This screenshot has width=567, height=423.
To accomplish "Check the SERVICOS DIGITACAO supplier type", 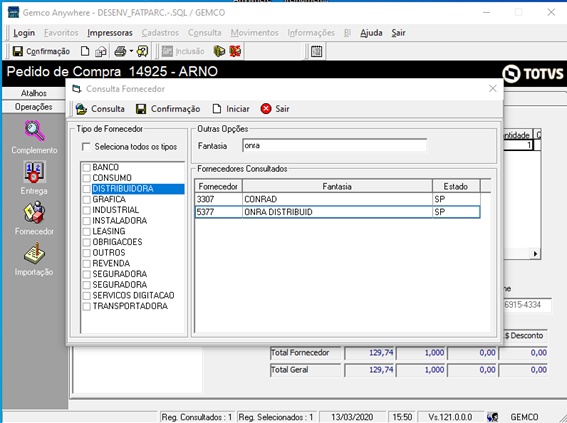I will coord(86,295).
